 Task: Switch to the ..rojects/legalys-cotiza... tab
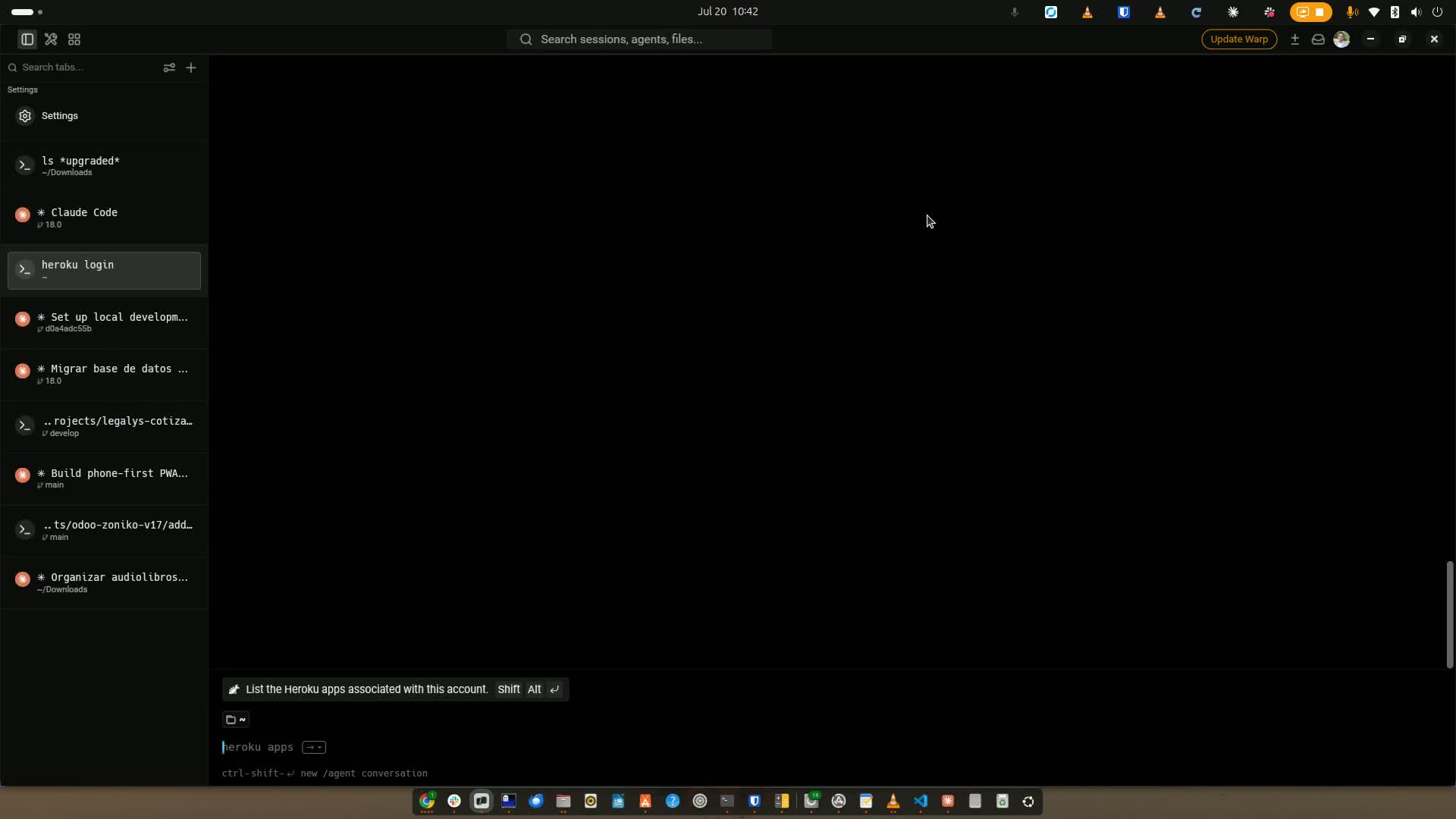[x=104, y=426]
